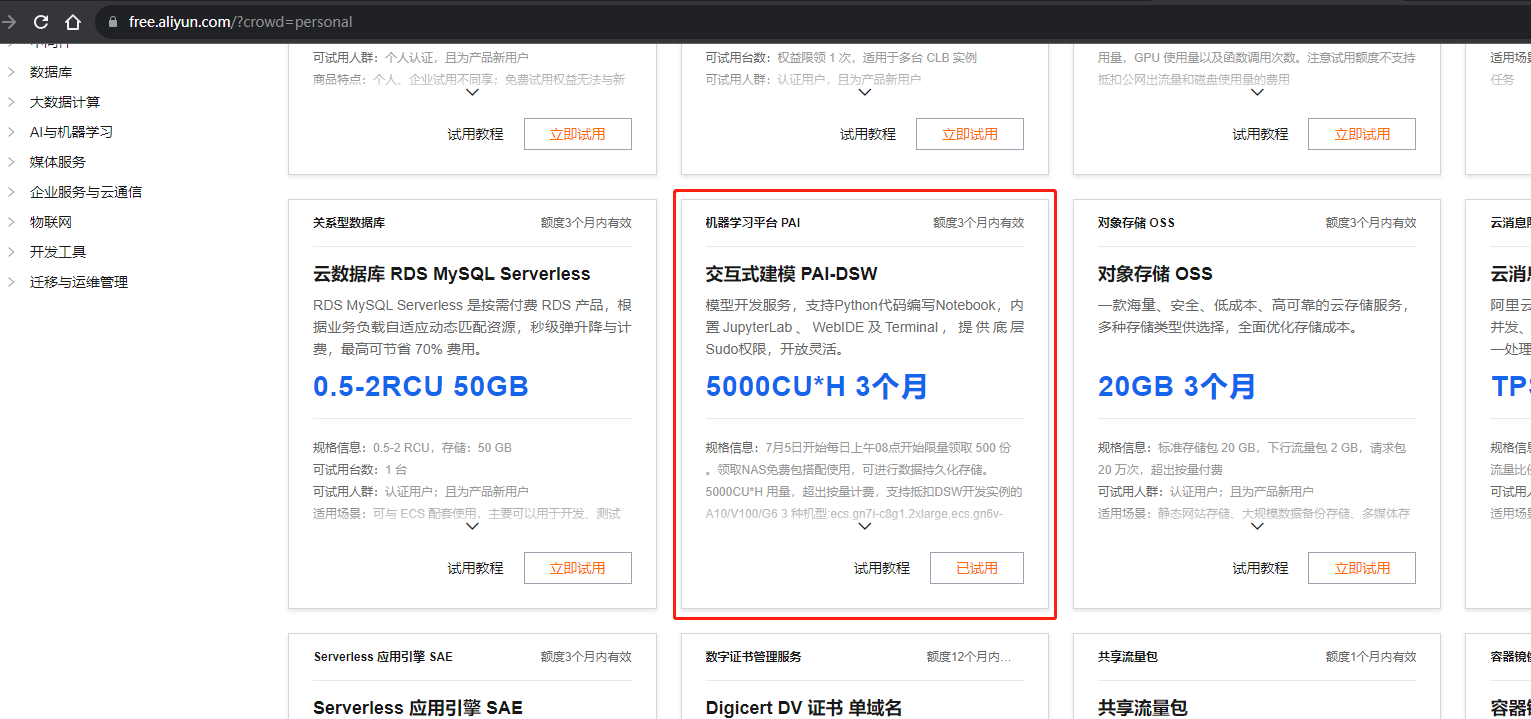Expand the 大数据计算 sidebar category
The height and width of the screenshot is (719, 1531).
[x=64, y=102]
